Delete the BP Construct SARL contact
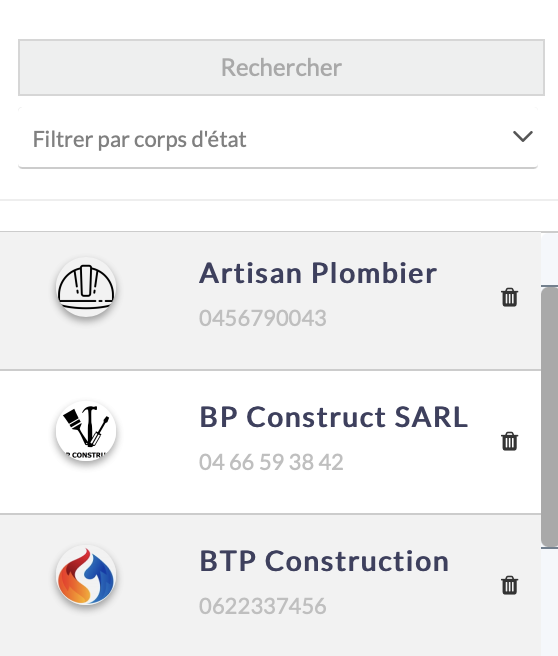This screenshot has width=558, height=656. click(509, 441)
